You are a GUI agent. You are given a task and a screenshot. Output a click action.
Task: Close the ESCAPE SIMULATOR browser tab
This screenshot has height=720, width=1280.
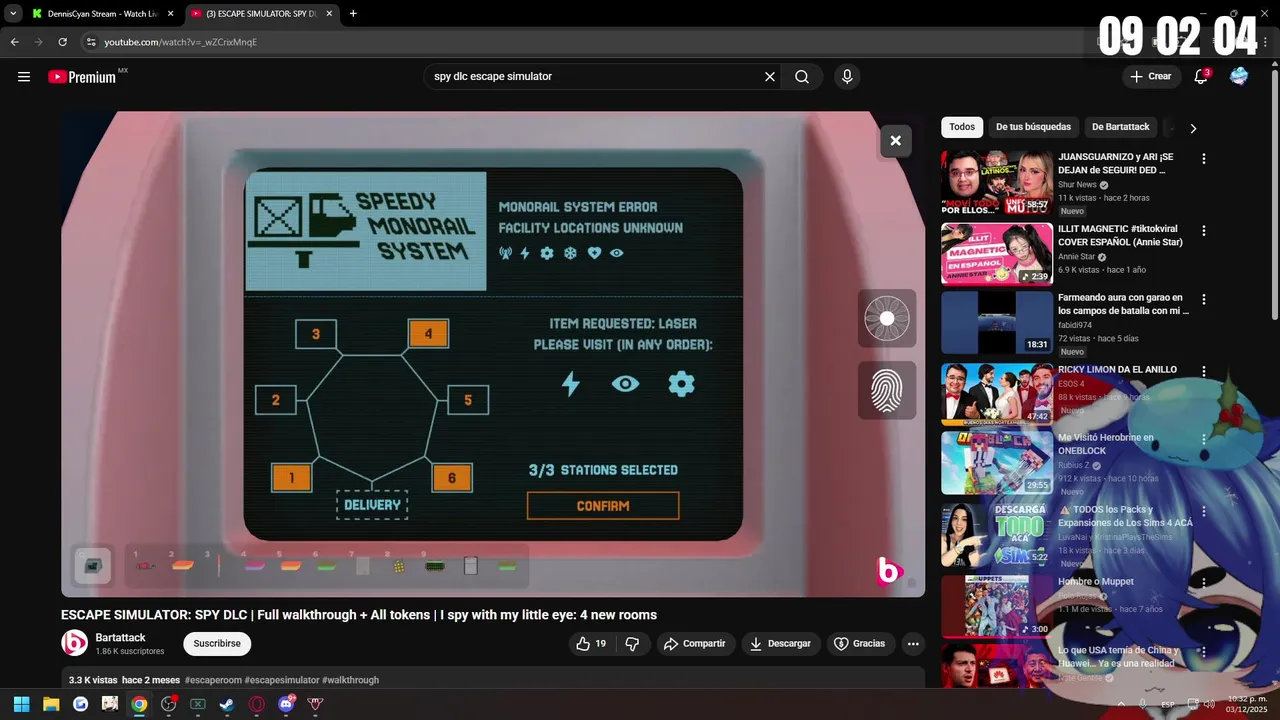coord(328,14)
